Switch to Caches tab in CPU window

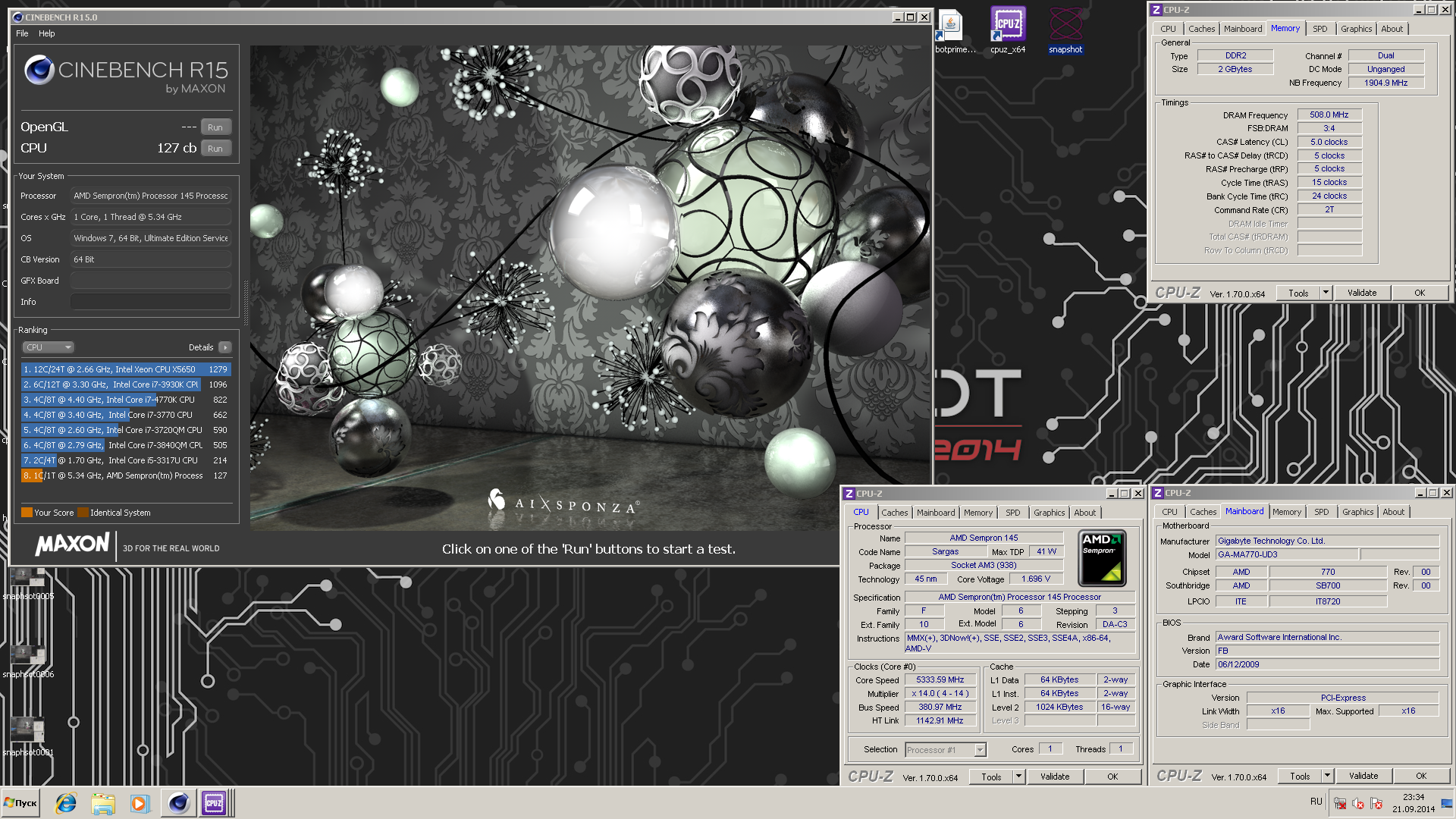[x=895, y=513]
